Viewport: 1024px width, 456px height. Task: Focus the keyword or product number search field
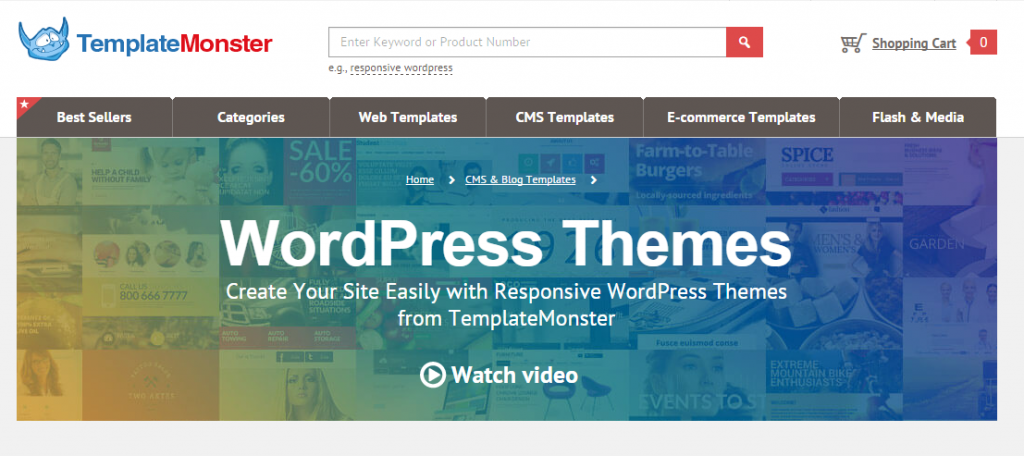click(527, 42)
